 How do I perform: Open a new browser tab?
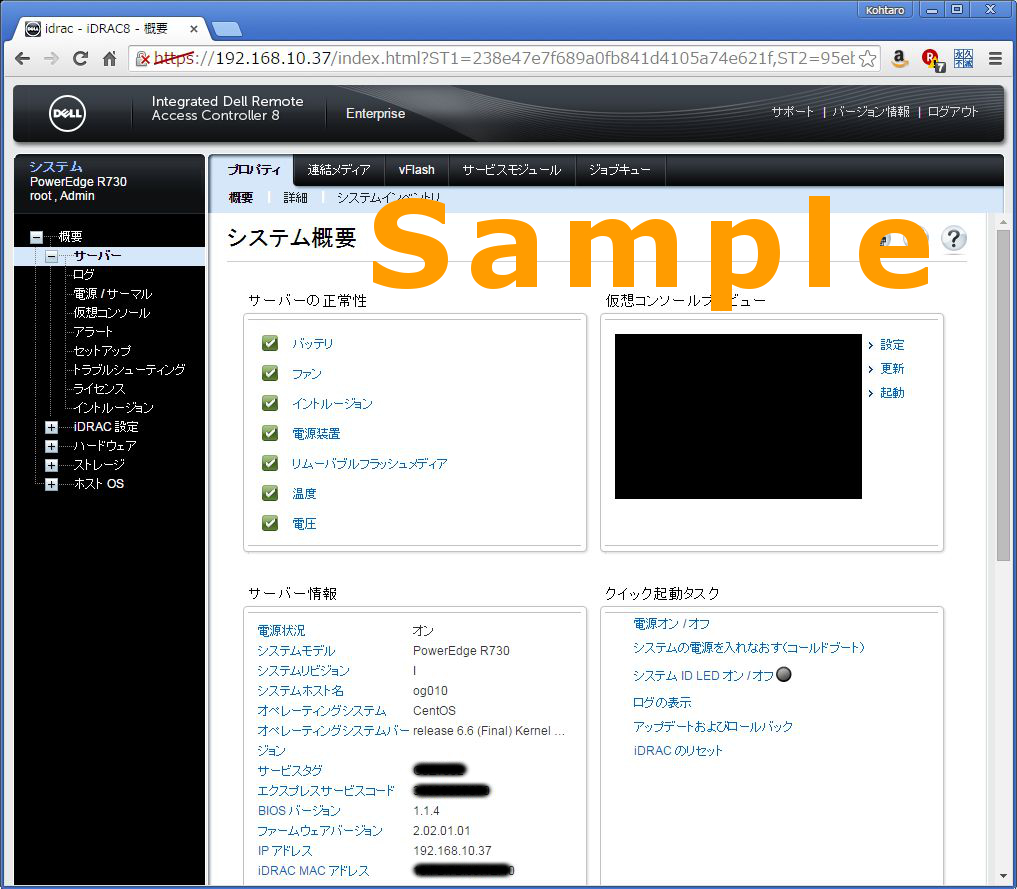227,29
